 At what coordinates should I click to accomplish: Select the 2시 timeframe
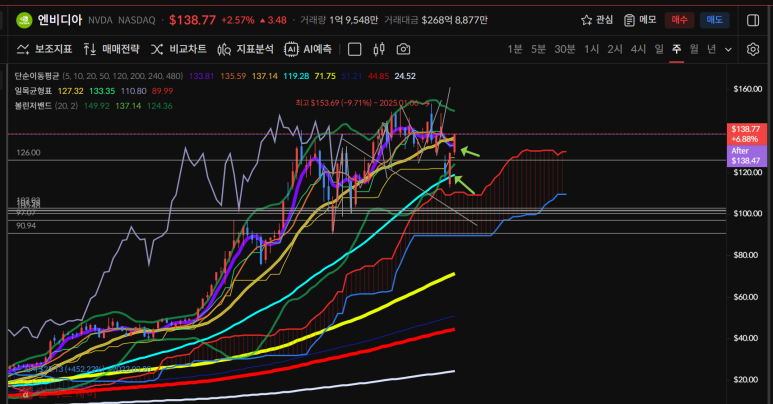615,49
